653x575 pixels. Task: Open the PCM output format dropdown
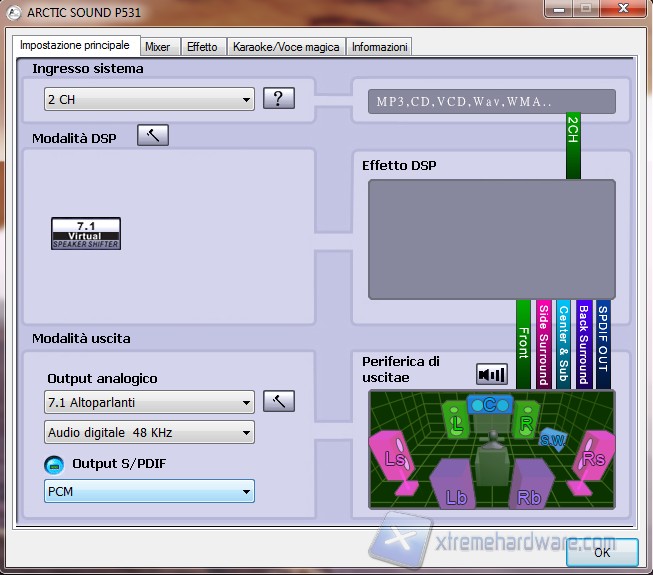(149, 492)
